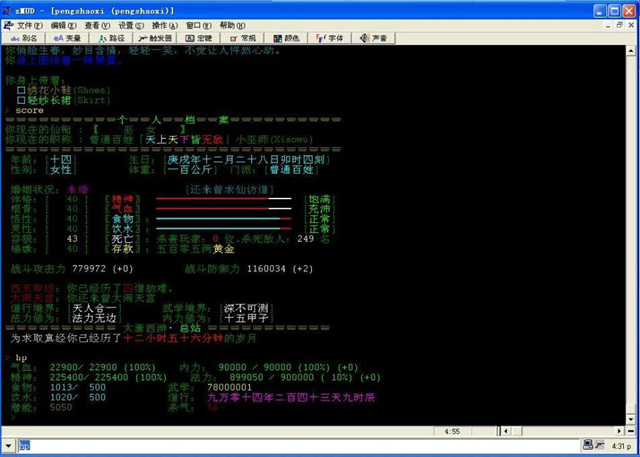640x457 pixels.
Task: Click the computer connection icon in status bar
Action: click(588, 444)
